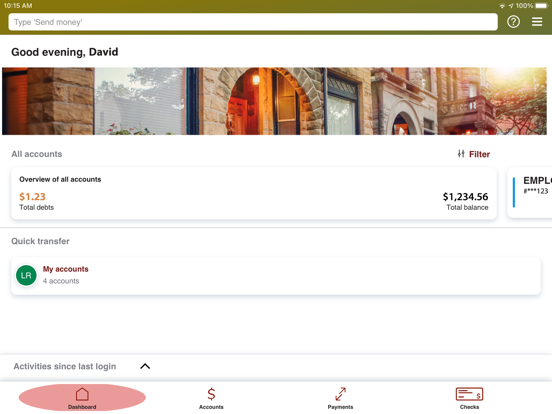Open the help question mark icon
Screen dimensions: 552x414
(x=513, y=22)
